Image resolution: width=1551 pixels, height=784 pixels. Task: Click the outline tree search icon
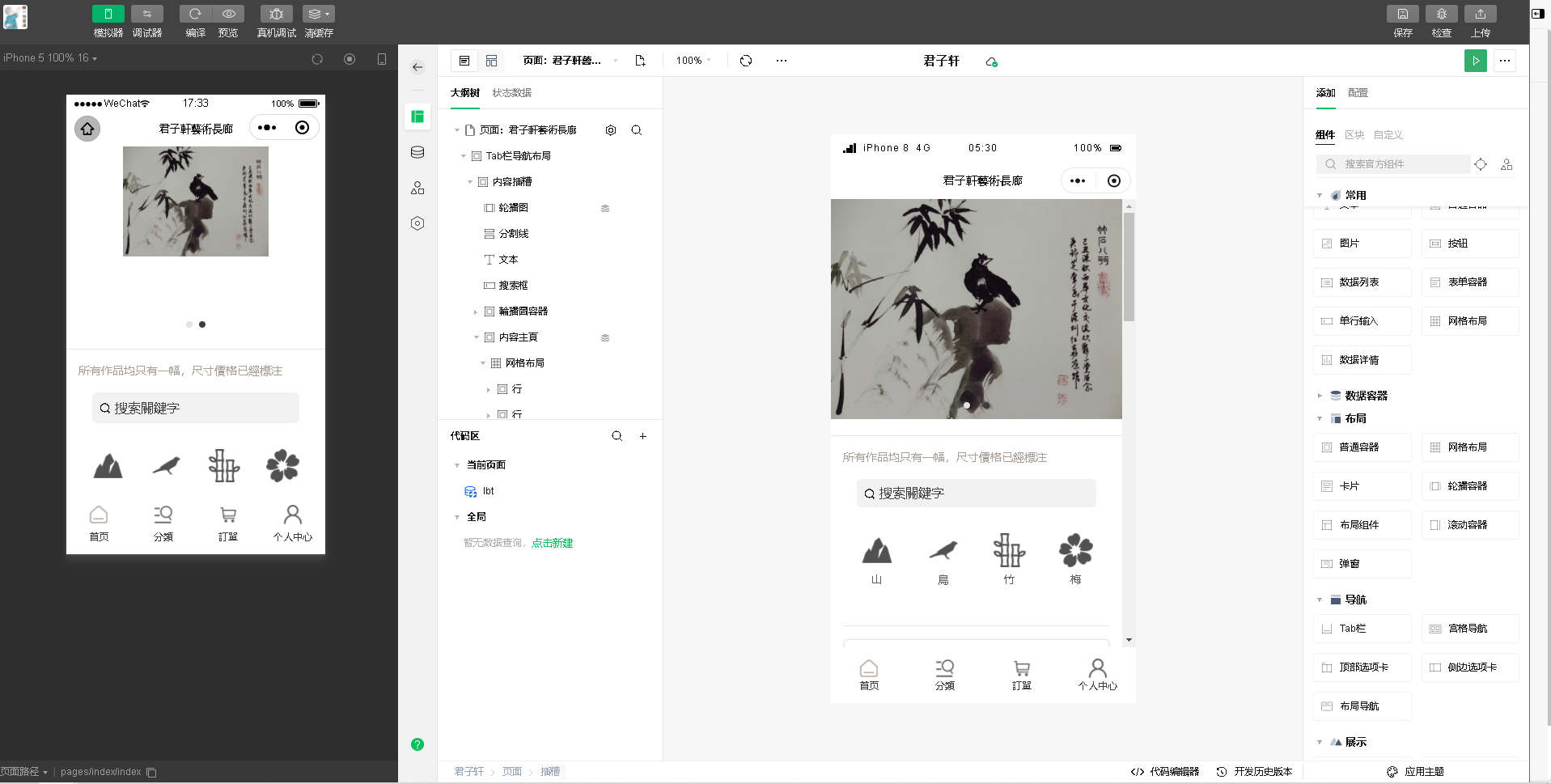pos(637,130)
